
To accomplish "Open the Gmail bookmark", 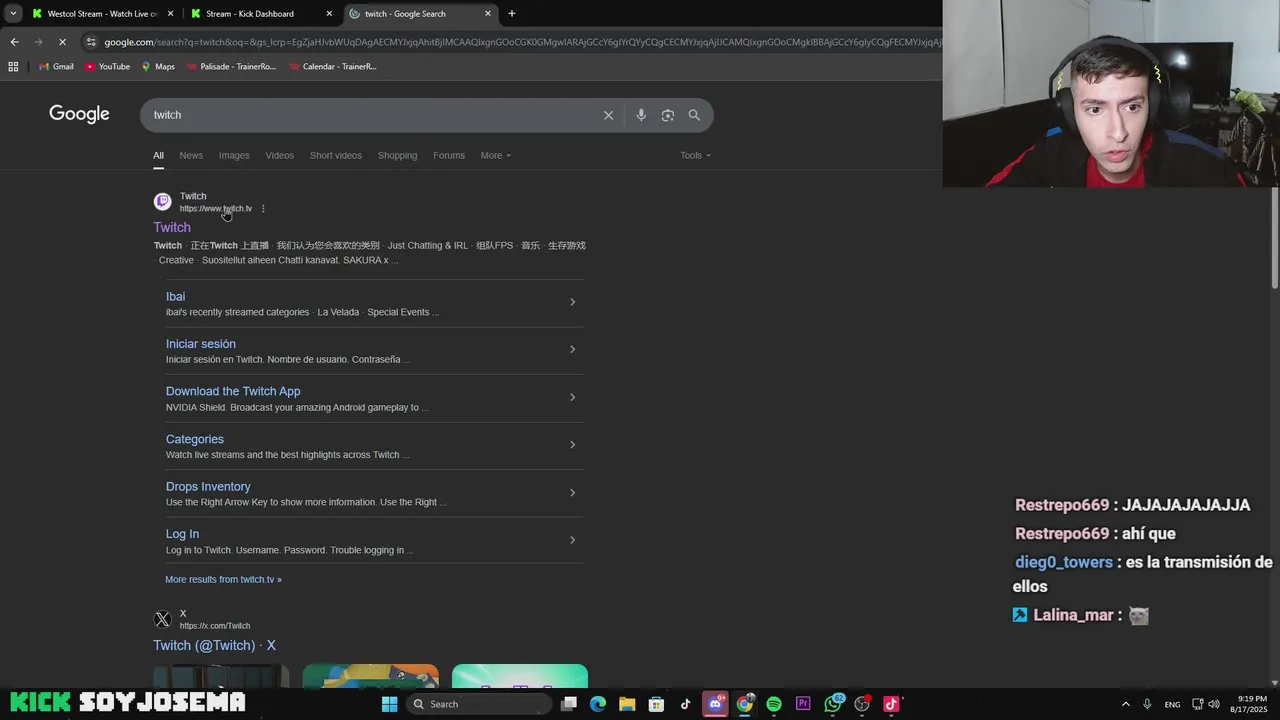I will [x=55, y=67].
